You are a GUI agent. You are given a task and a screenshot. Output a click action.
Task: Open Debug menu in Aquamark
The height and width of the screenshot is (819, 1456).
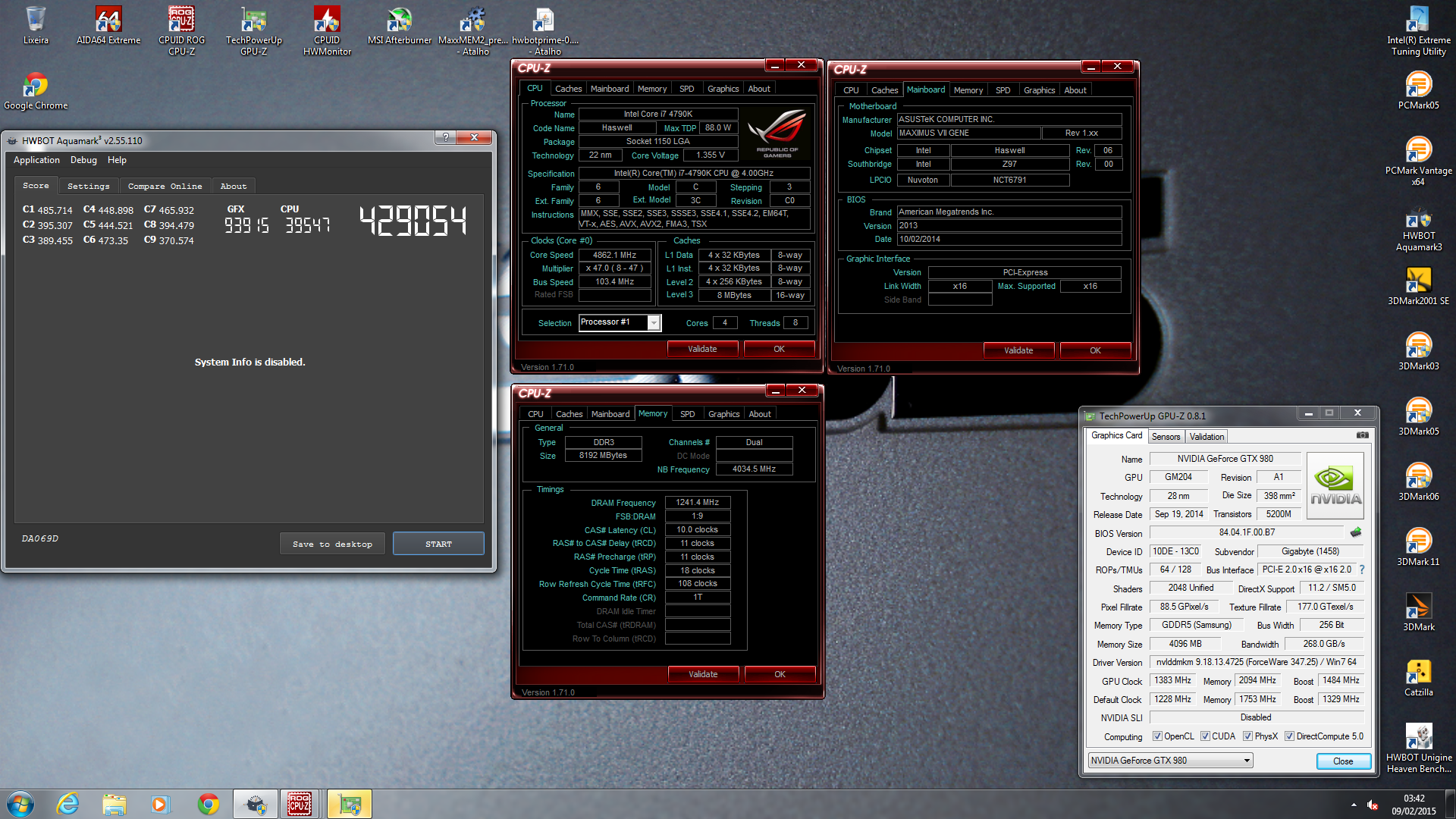coord(83,160)
